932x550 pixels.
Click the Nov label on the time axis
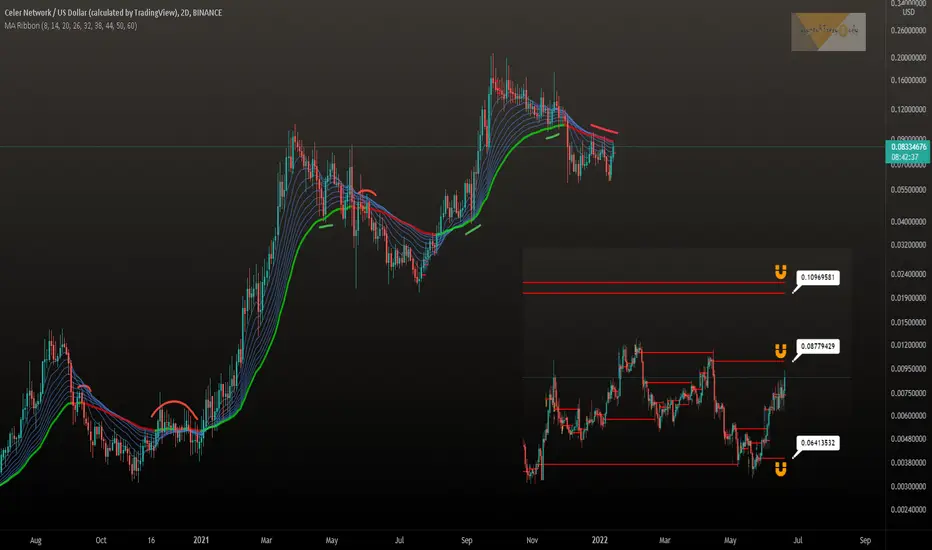pos(532,540)
